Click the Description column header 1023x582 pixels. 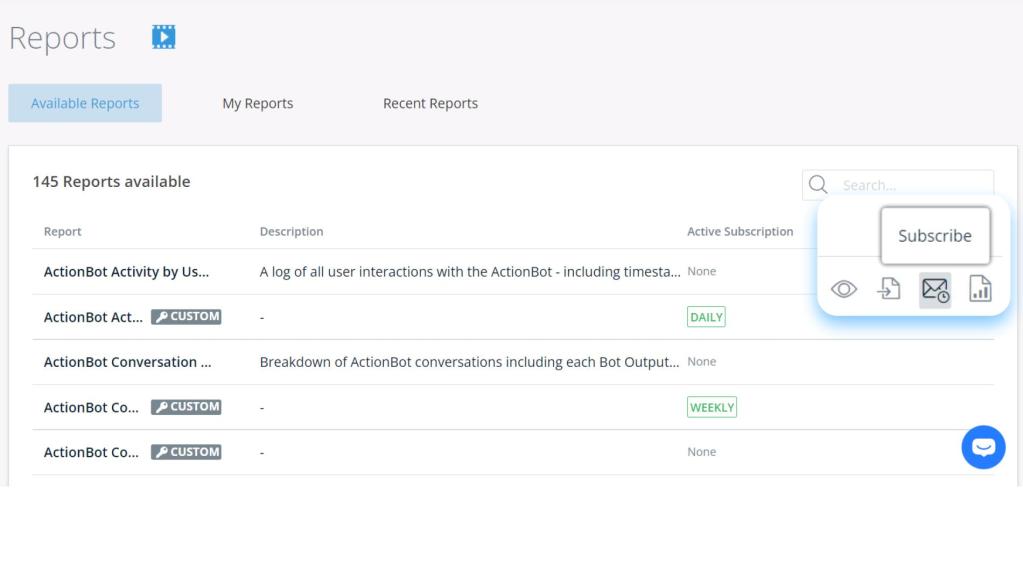(291, 231)
